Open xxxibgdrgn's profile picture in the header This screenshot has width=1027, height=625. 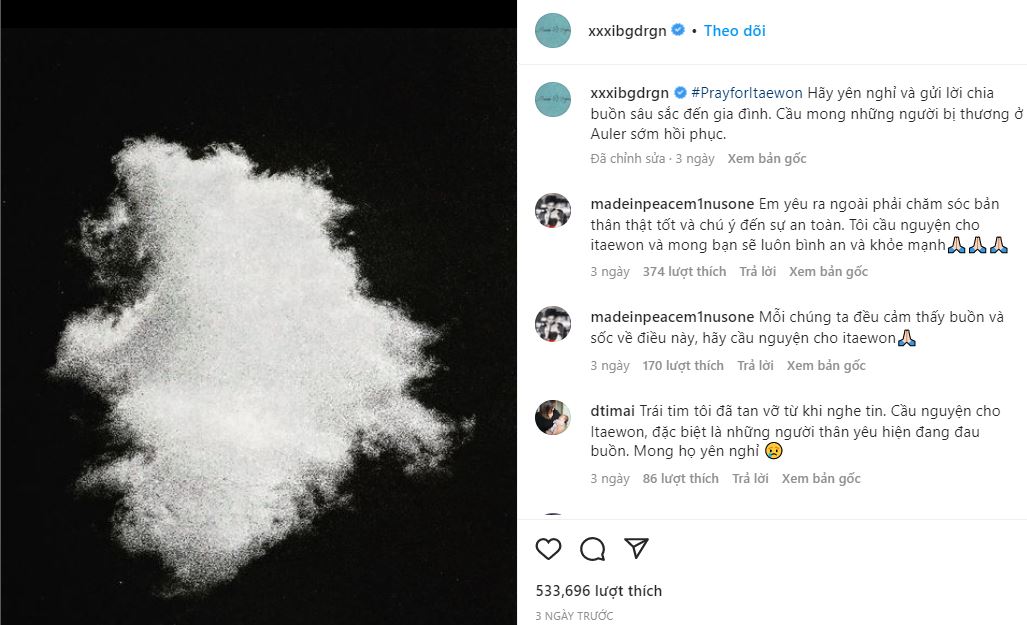coord(551,30)
